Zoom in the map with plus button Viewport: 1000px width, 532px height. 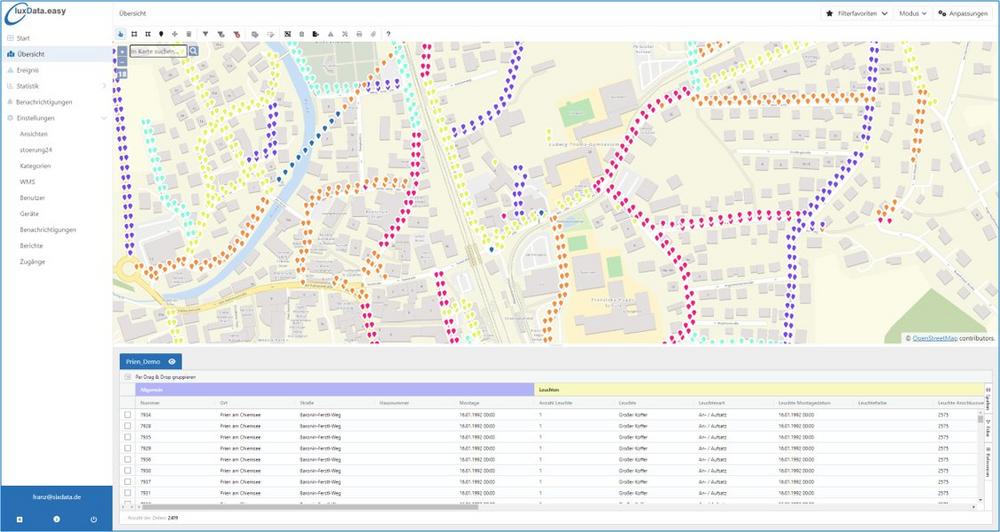click(x=122, y=50)
